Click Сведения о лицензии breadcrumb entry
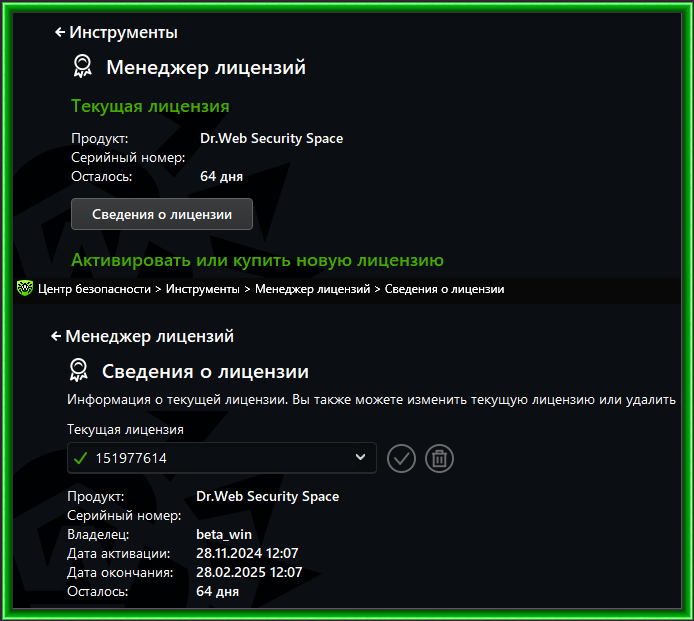 coord(444,289)
